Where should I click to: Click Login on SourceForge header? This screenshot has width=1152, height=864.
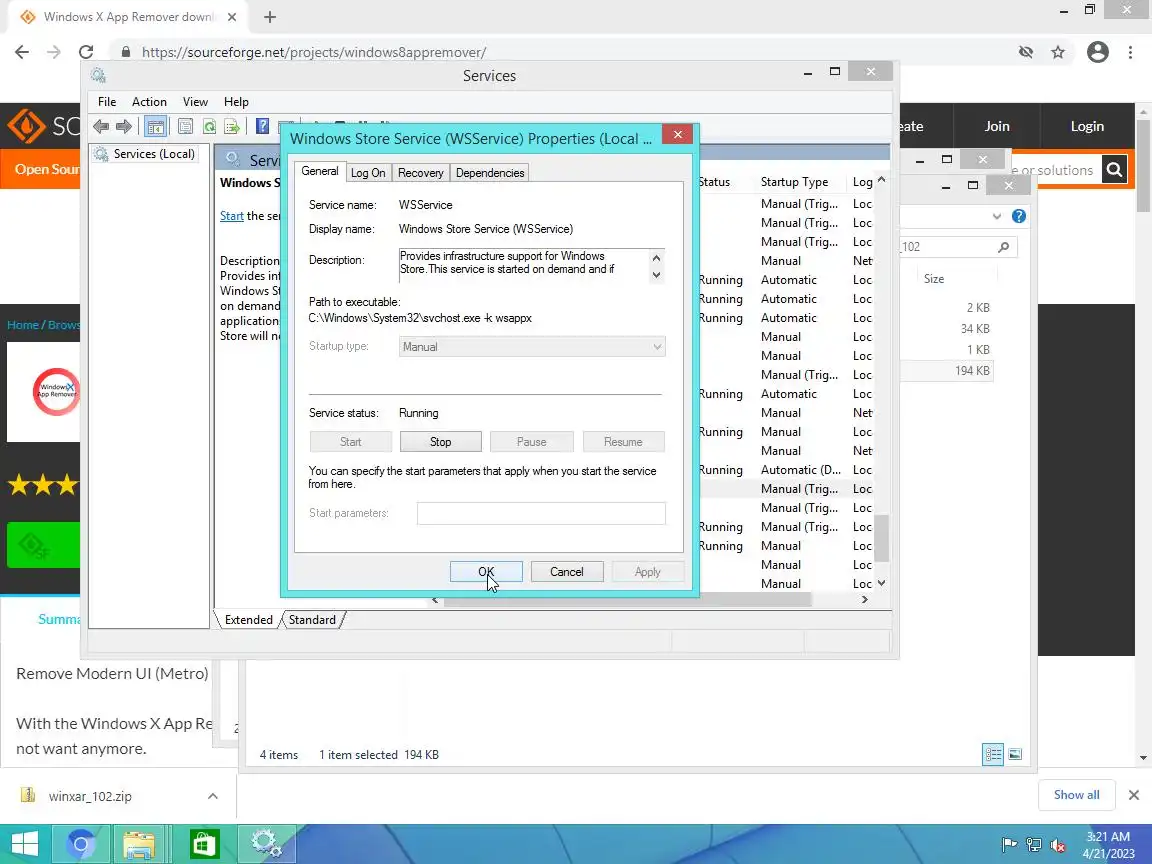pyautogui.click(x=1087, y=126)
